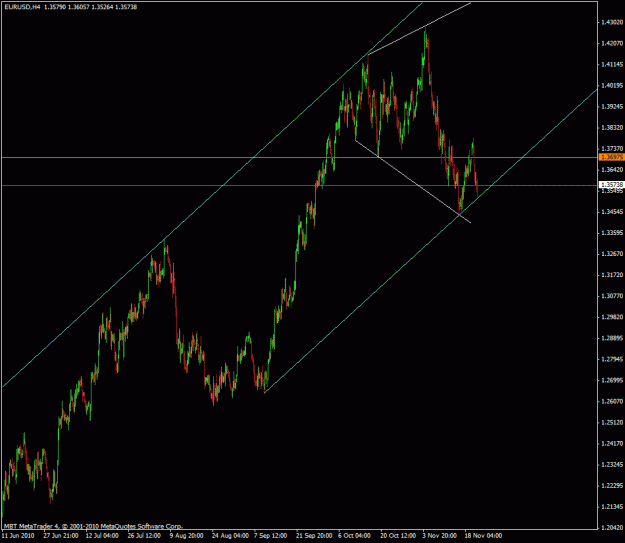Click the 24 Aug 04:00 time label
The image size is (625, 543).
pyautogui.click(x=229, y=536)
